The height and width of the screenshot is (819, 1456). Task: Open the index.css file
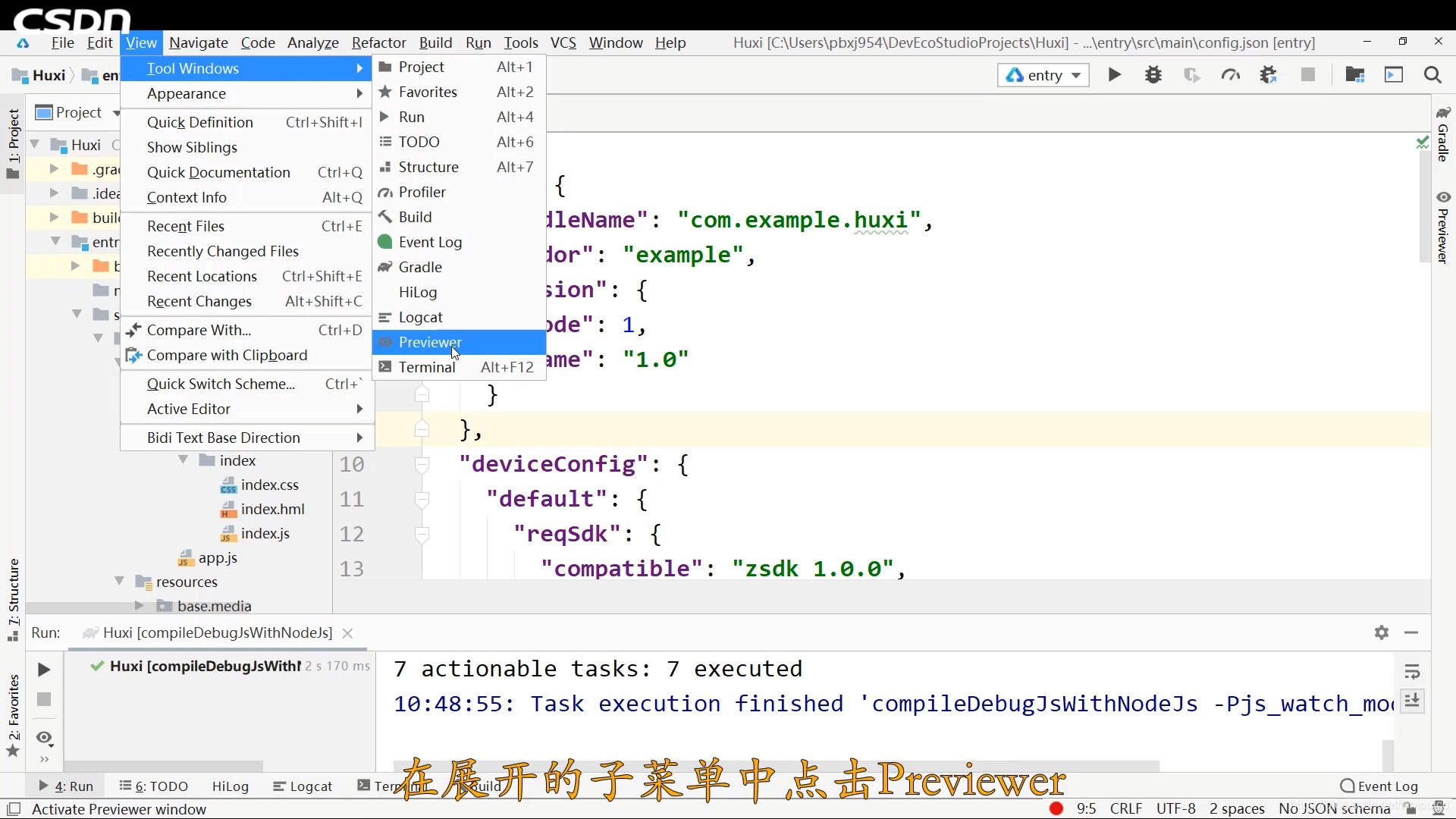coord(259,485)
